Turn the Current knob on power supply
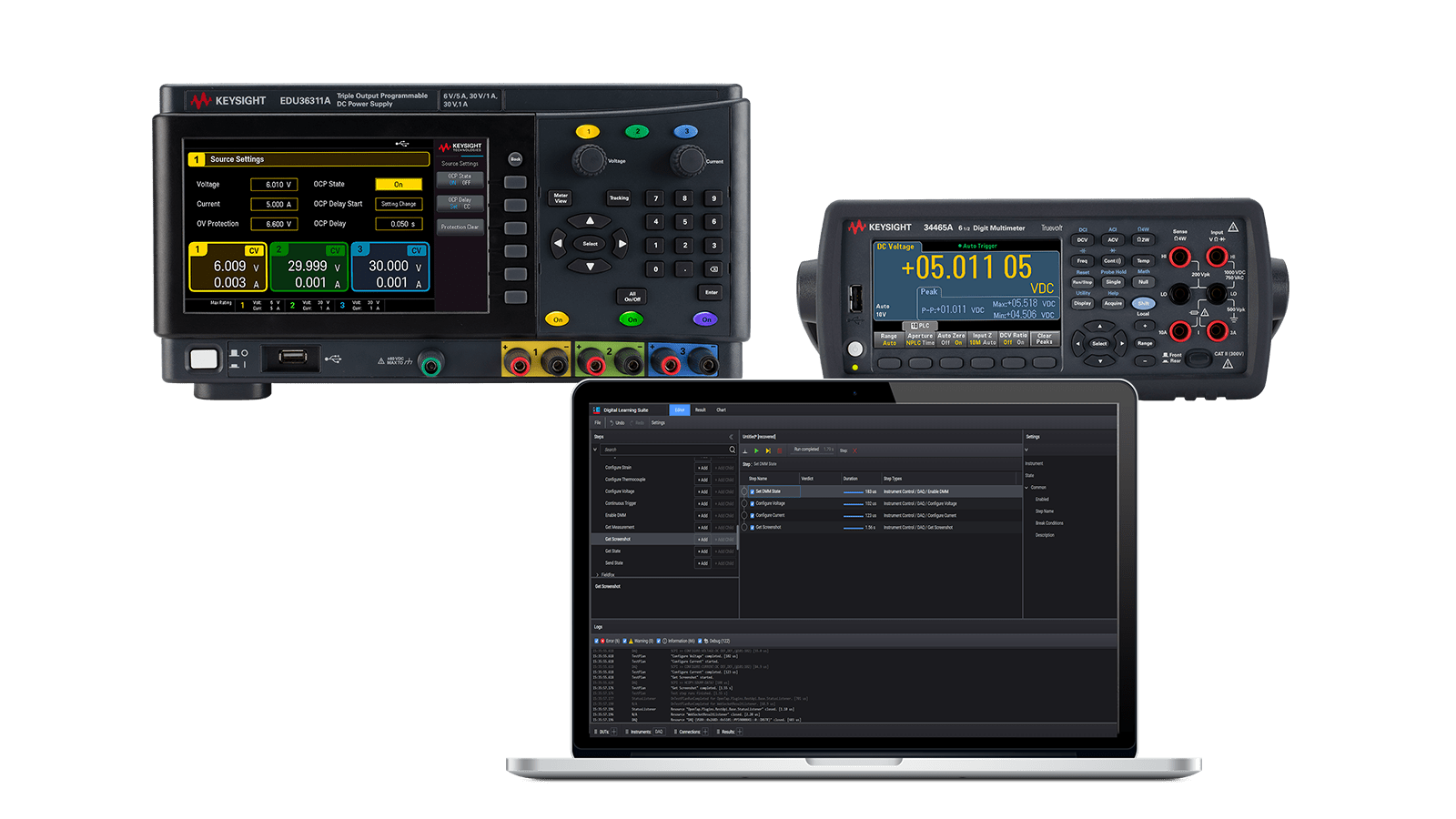The height and width of the screenshot is (819, 1456). (687, 160)
